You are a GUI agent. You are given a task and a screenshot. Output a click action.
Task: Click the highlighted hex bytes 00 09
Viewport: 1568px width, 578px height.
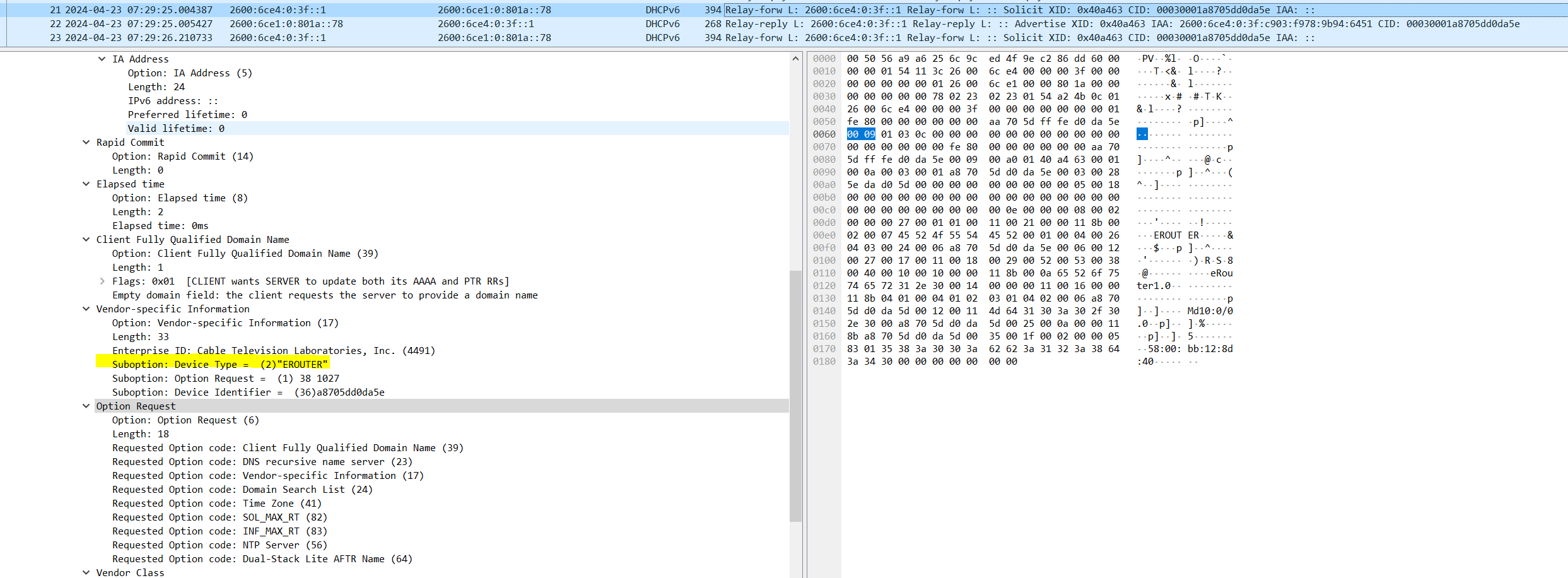tap(861, 134)
